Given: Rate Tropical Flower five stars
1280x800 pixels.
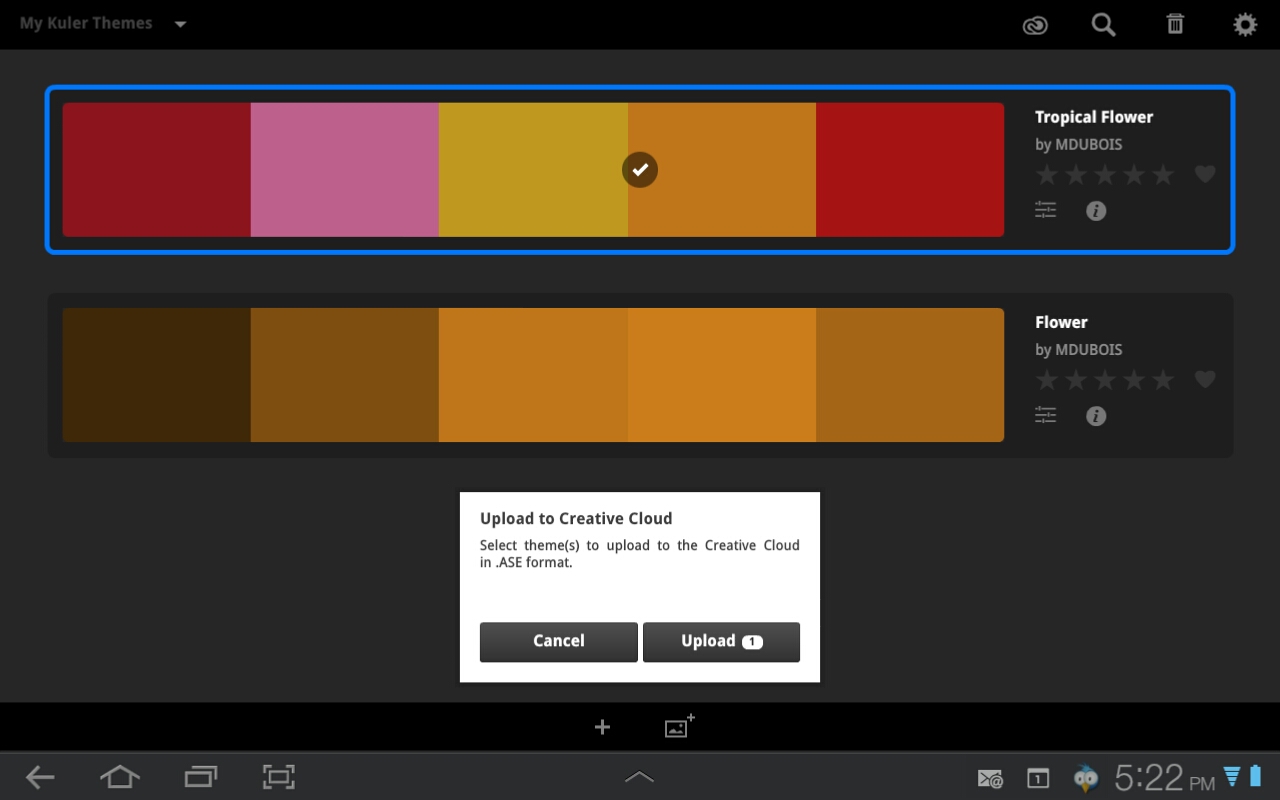Looking at the screenshot, I should pyautogui.click(x=1163, y=175).
